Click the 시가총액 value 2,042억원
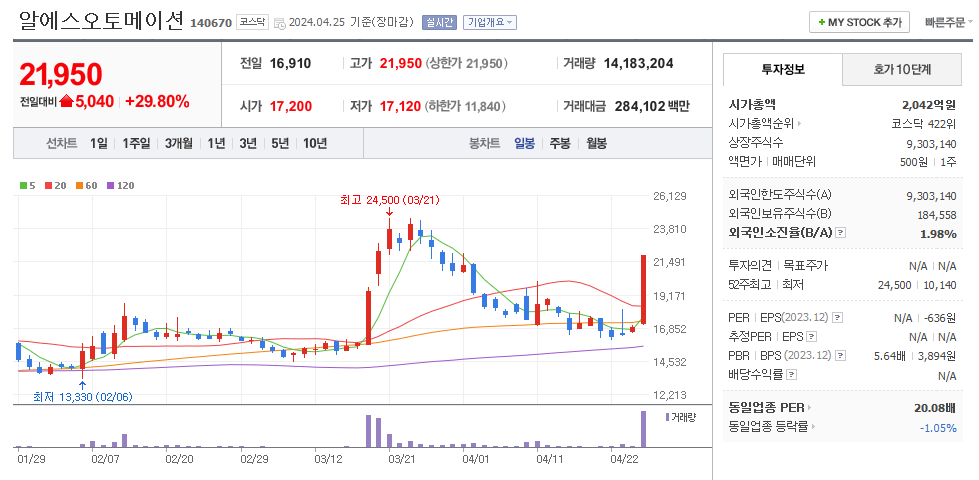979x480 pixels. [929, 104]
